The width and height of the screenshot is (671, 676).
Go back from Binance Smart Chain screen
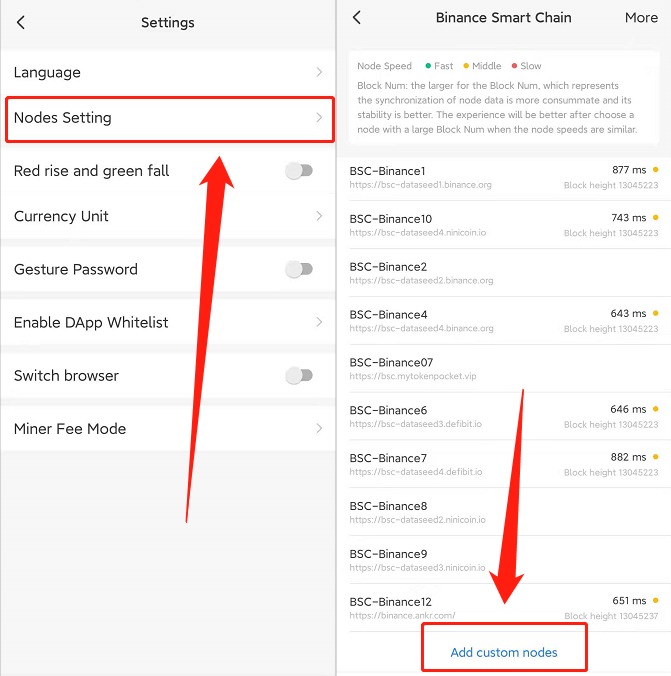(x=356, y=18)
